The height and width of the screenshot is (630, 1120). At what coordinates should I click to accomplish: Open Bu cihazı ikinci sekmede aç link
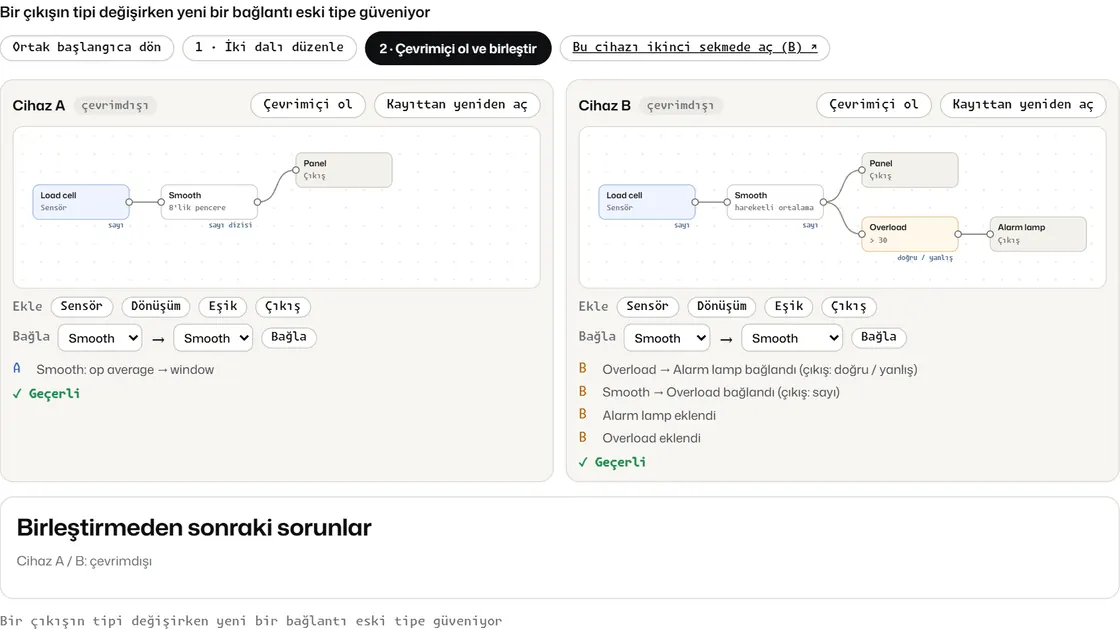coord(694,48)
